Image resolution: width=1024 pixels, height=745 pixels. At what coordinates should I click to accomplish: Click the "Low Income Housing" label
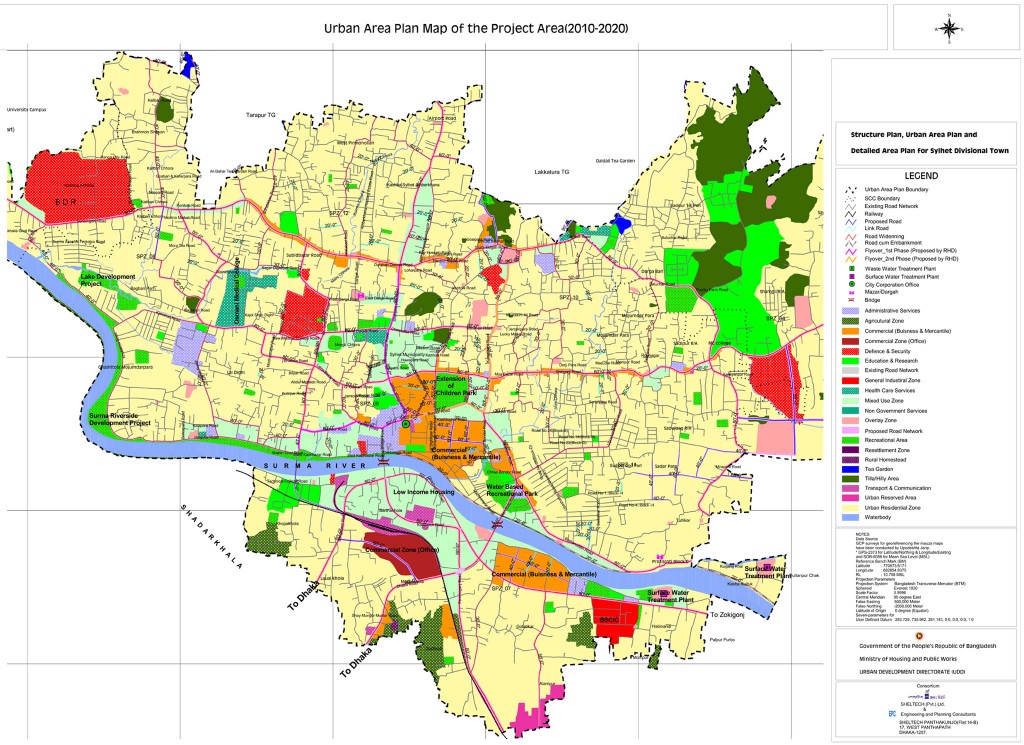pos(423,492)
